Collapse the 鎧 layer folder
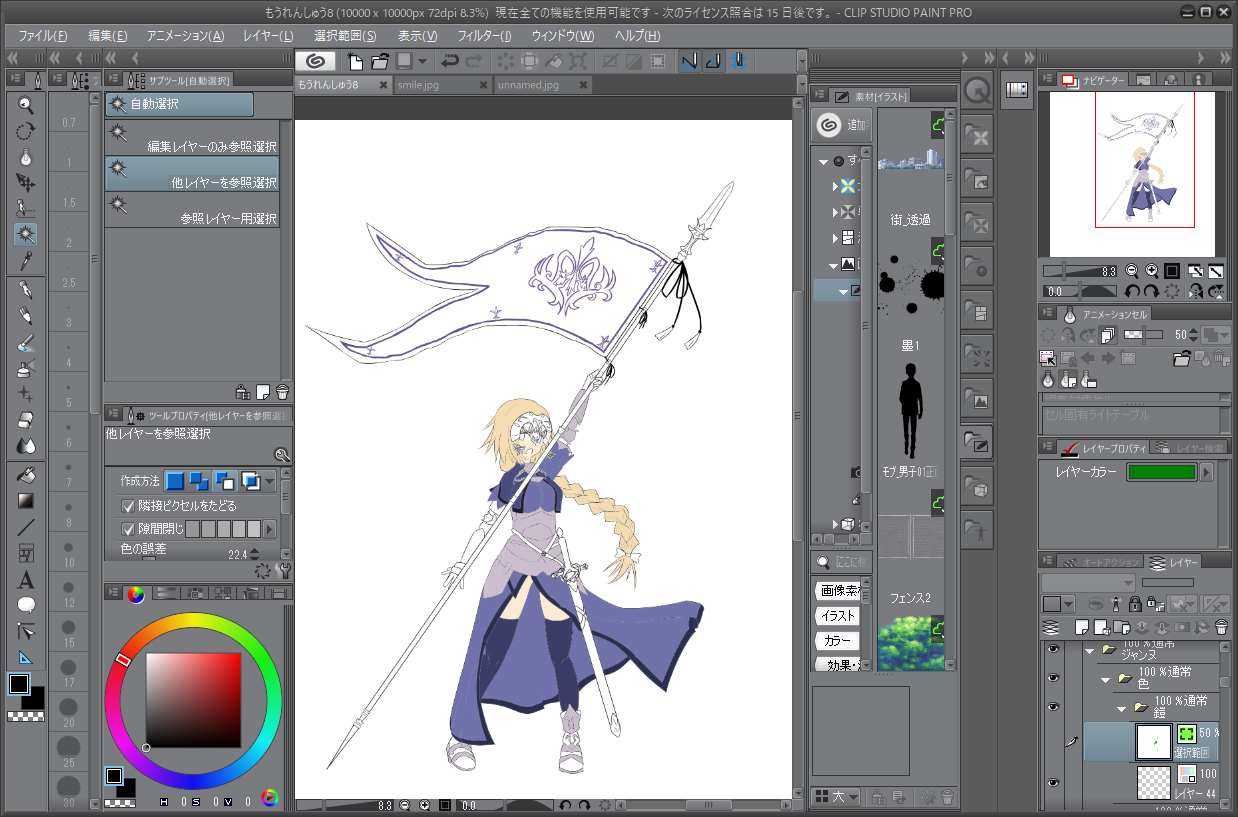 (1122, 707)
